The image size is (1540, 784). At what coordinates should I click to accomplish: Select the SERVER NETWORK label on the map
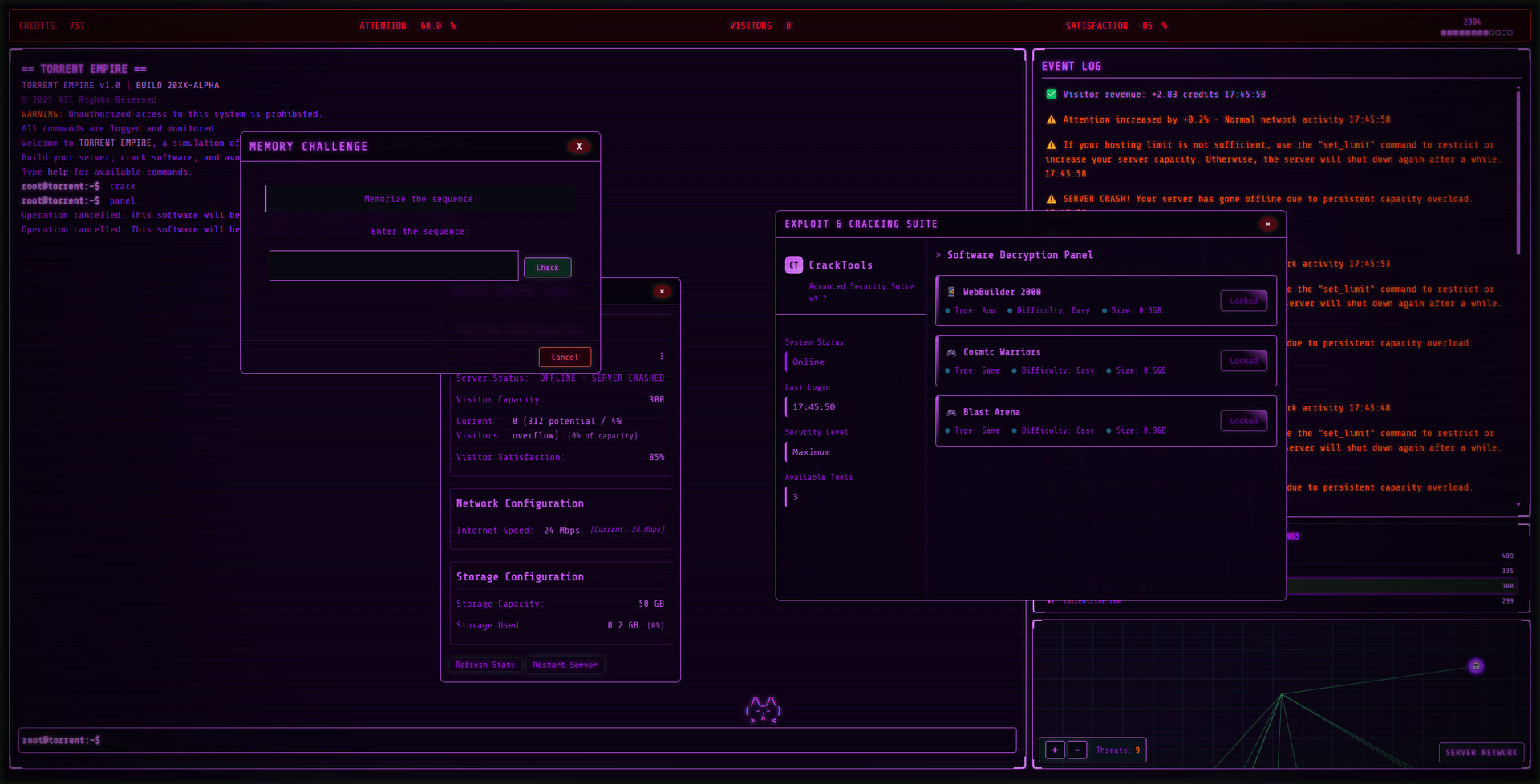click(x=1481, y=752)
